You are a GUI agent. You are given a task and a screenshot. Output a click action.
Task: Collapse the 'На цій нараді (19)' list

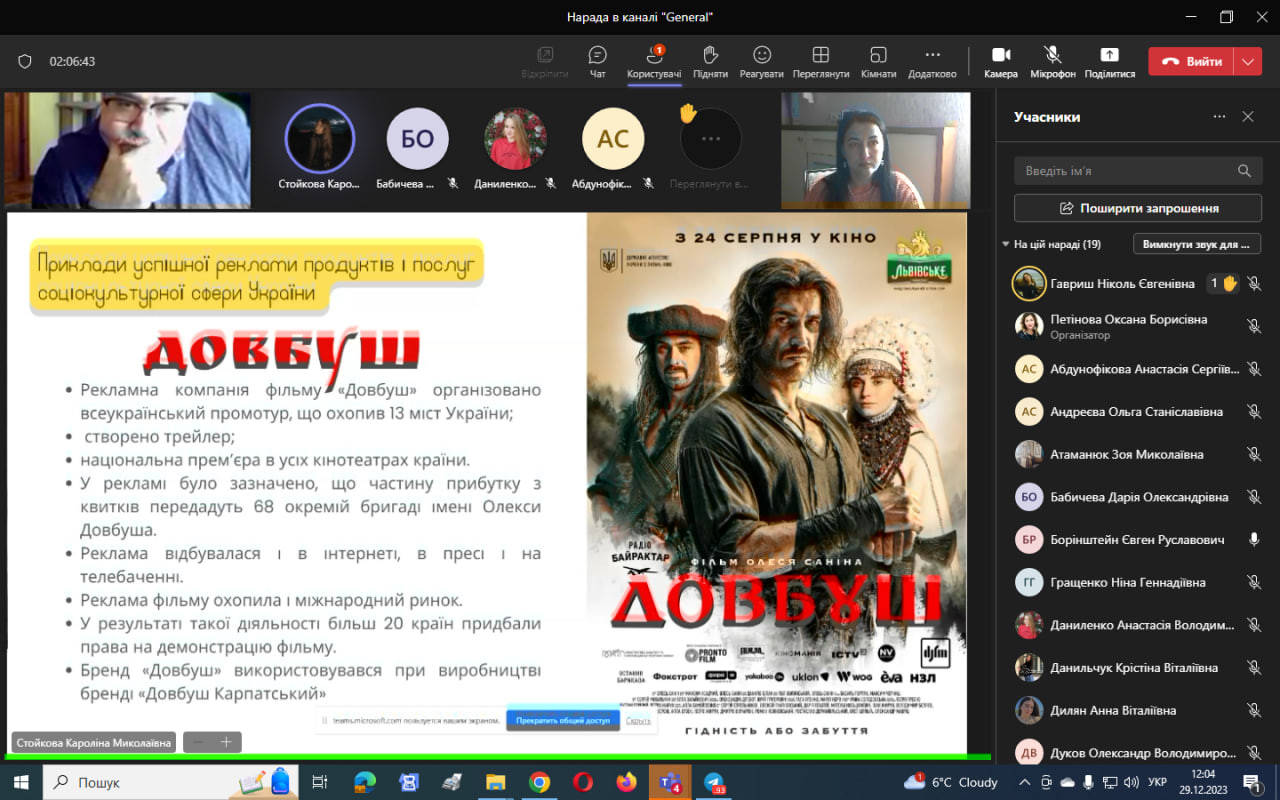coord(1006,244)
